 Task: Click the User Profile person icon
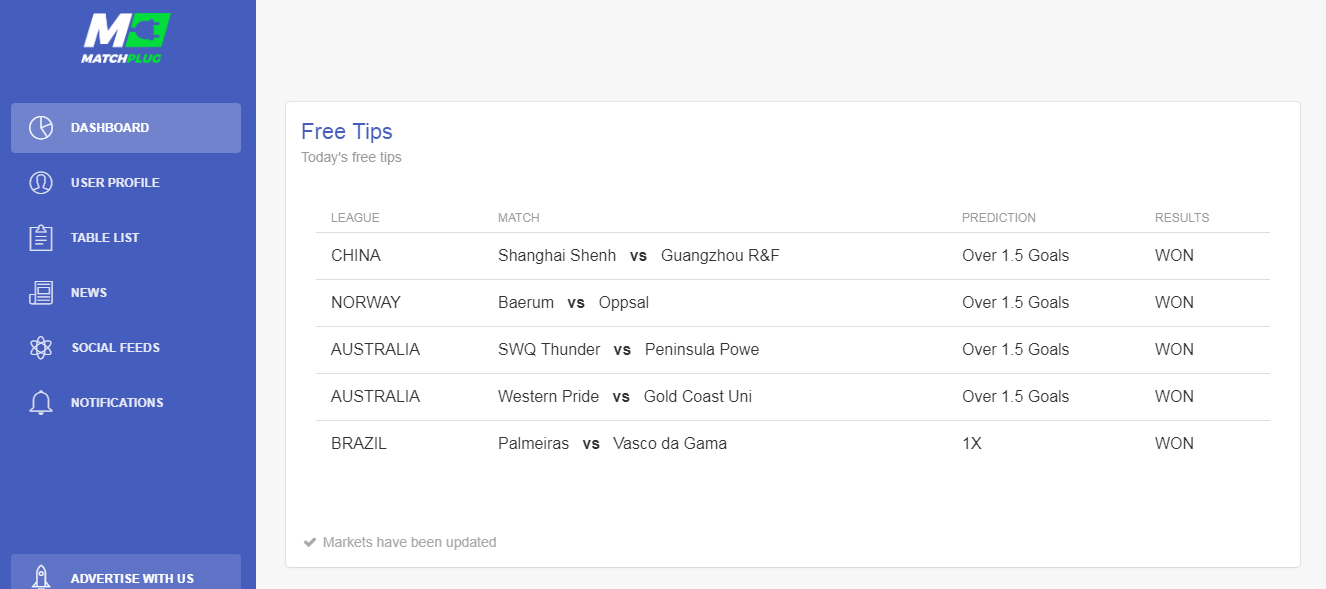tap(41, 183)
